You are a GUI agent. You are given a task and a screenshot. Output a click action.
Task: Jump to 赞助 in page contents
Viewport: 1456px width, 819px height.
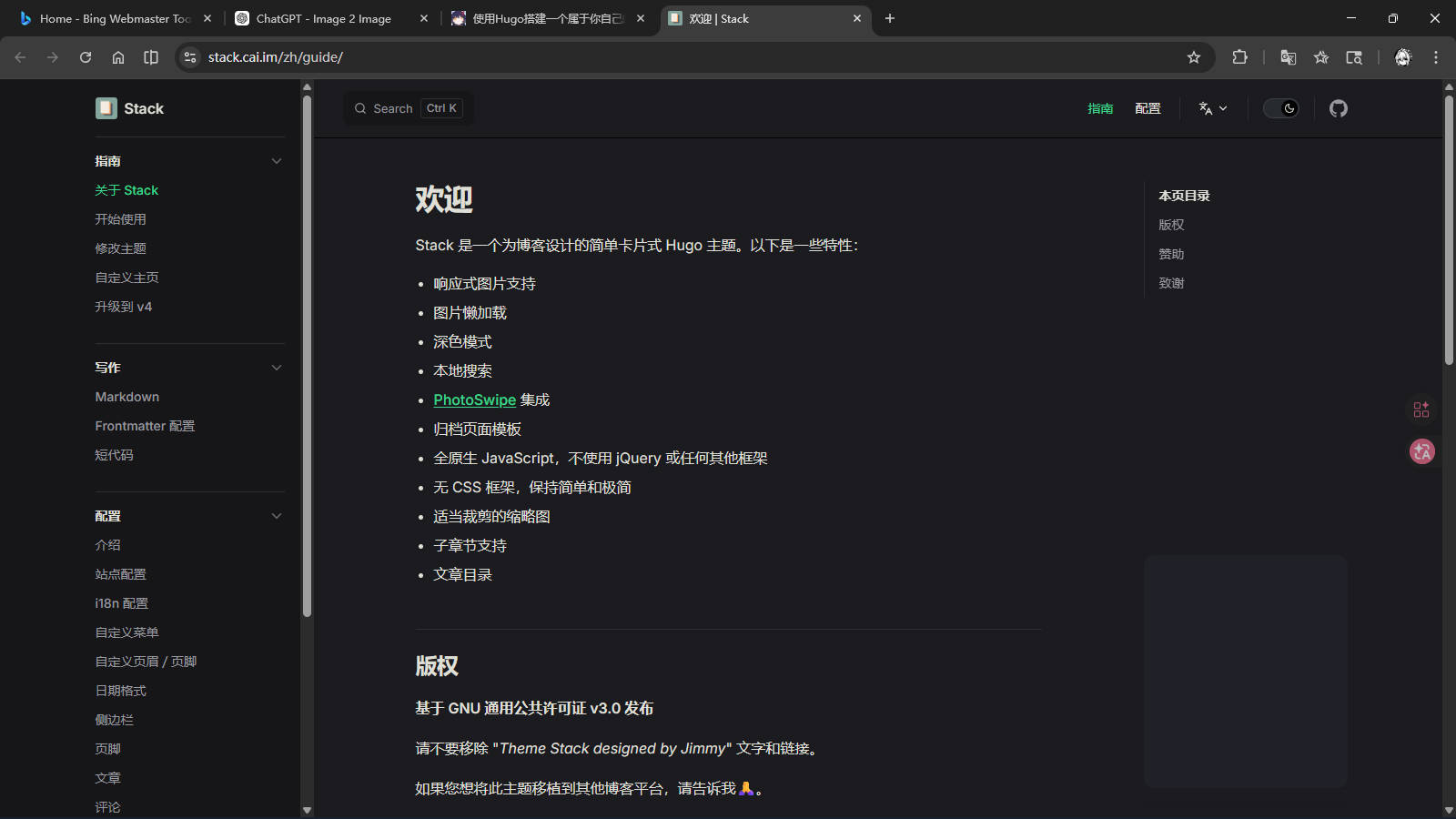tap(1171, 254)
